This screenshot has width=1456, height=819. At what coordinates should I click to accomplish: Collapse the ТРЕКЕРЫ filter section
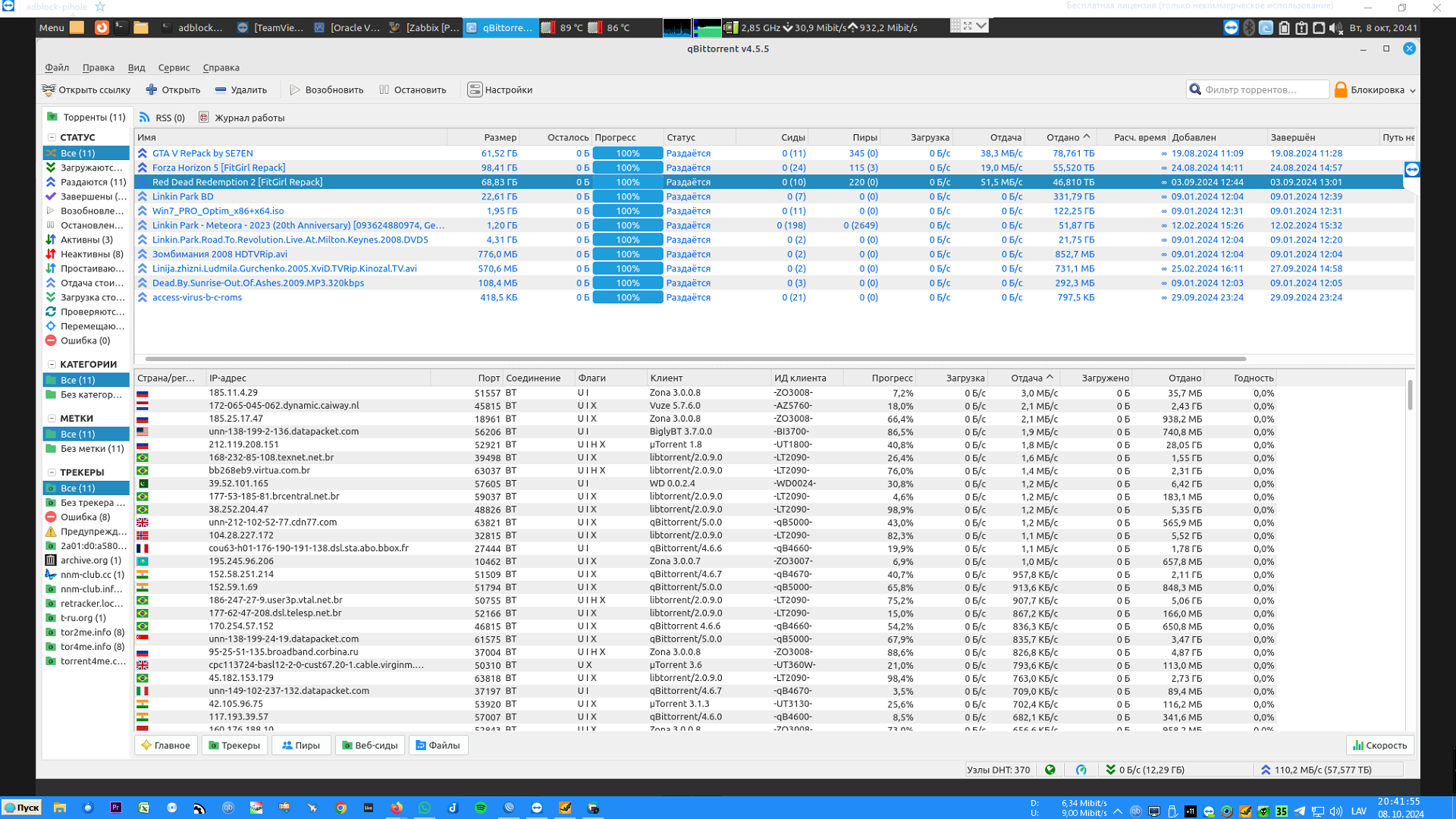click(52, 472)
